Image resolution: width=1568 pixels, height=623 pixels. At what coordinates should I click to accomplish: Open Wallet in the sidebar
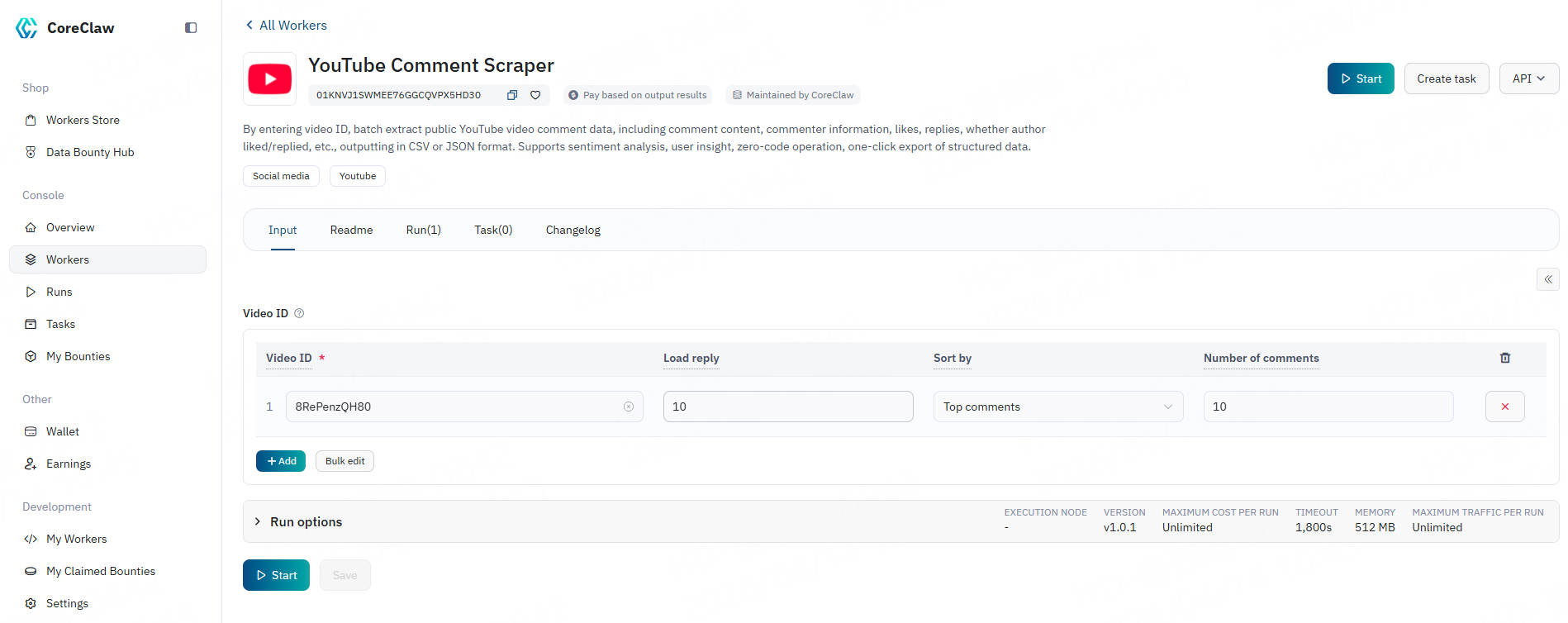tap(62, 431)
